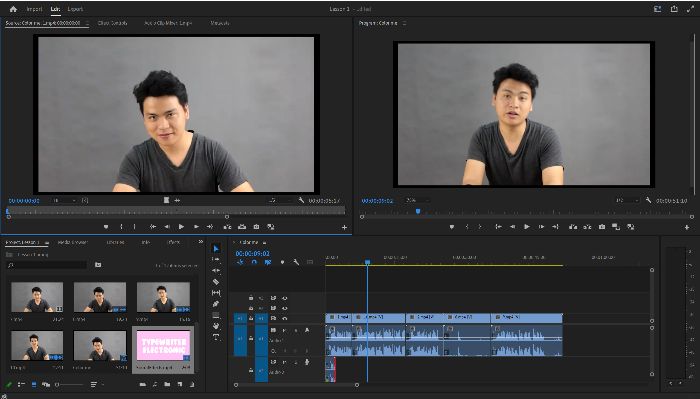Select the Type tool
Image resolution: width=700 pixels, height=399 pixels.
(216, 337)
